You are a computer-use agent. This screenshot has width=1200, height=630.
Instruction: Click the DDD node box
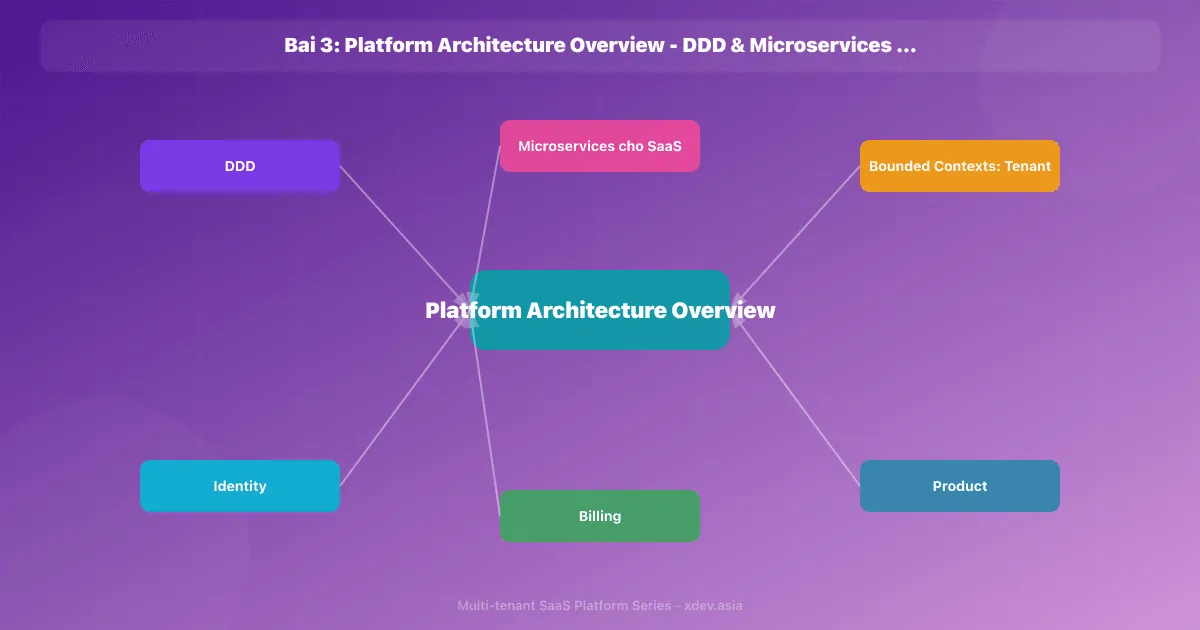point(240,166)
